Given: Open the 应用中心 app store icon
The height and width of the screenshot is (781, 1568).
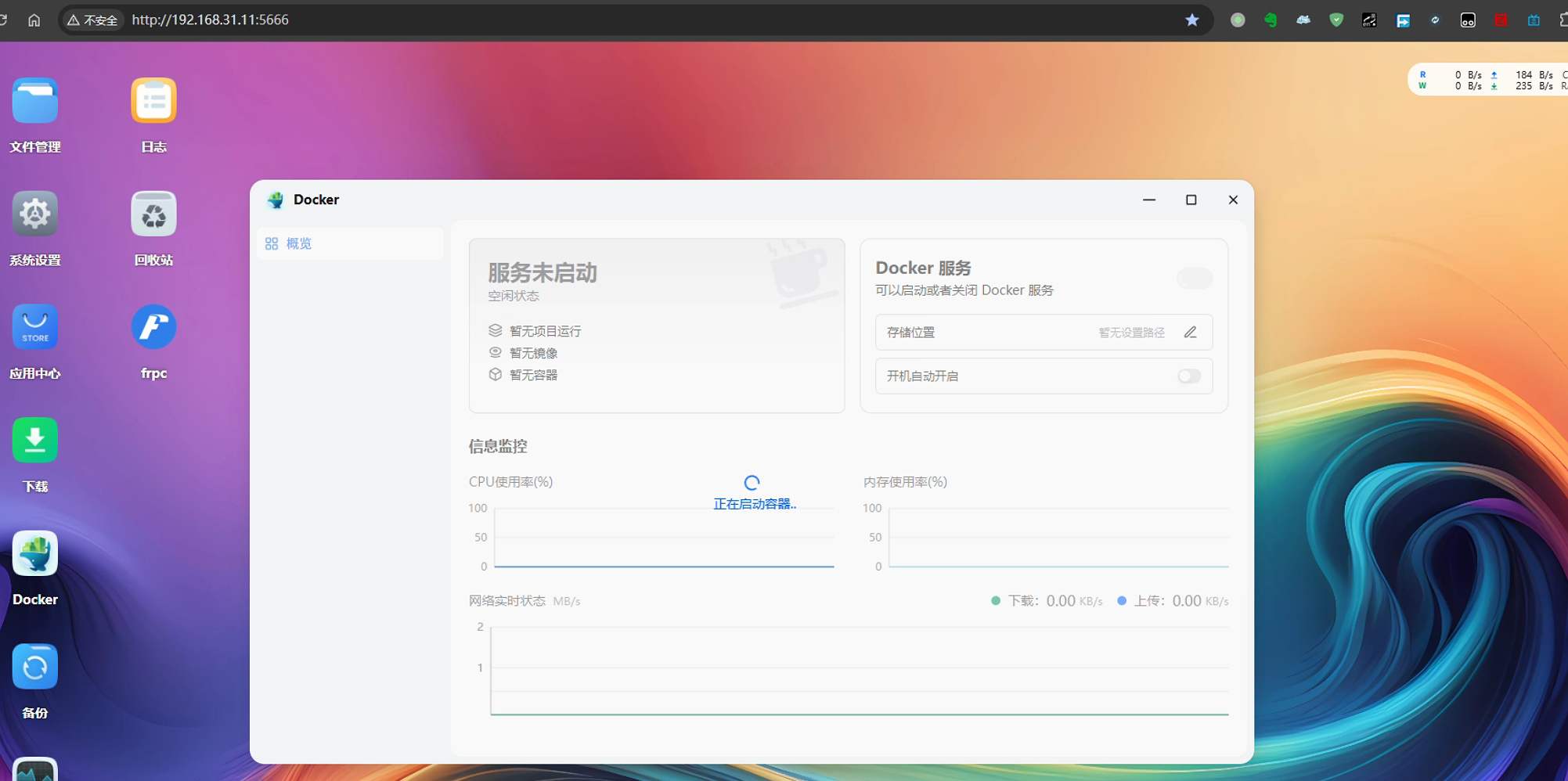Looking at the screenshot, I should (x=35, y=327).
